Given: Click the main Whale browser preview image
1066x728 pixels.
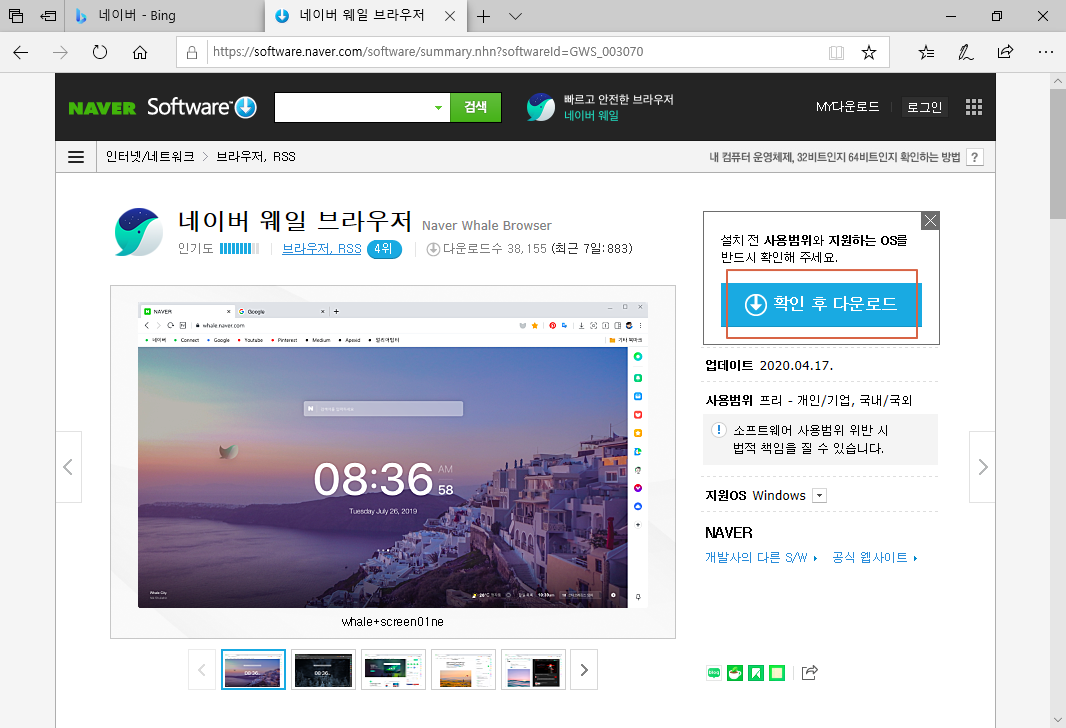Looking at the screenshot, I should tap(393, 455).
